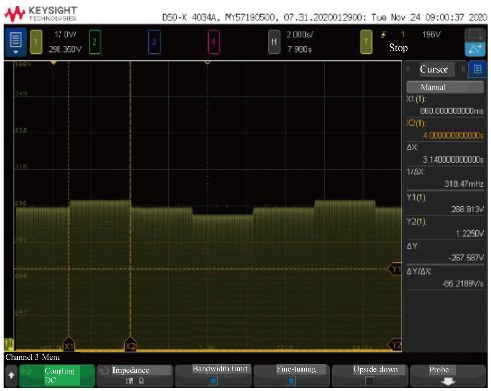Click the trigger level 196V value
491x391 pixels.
tap(431, 34)
